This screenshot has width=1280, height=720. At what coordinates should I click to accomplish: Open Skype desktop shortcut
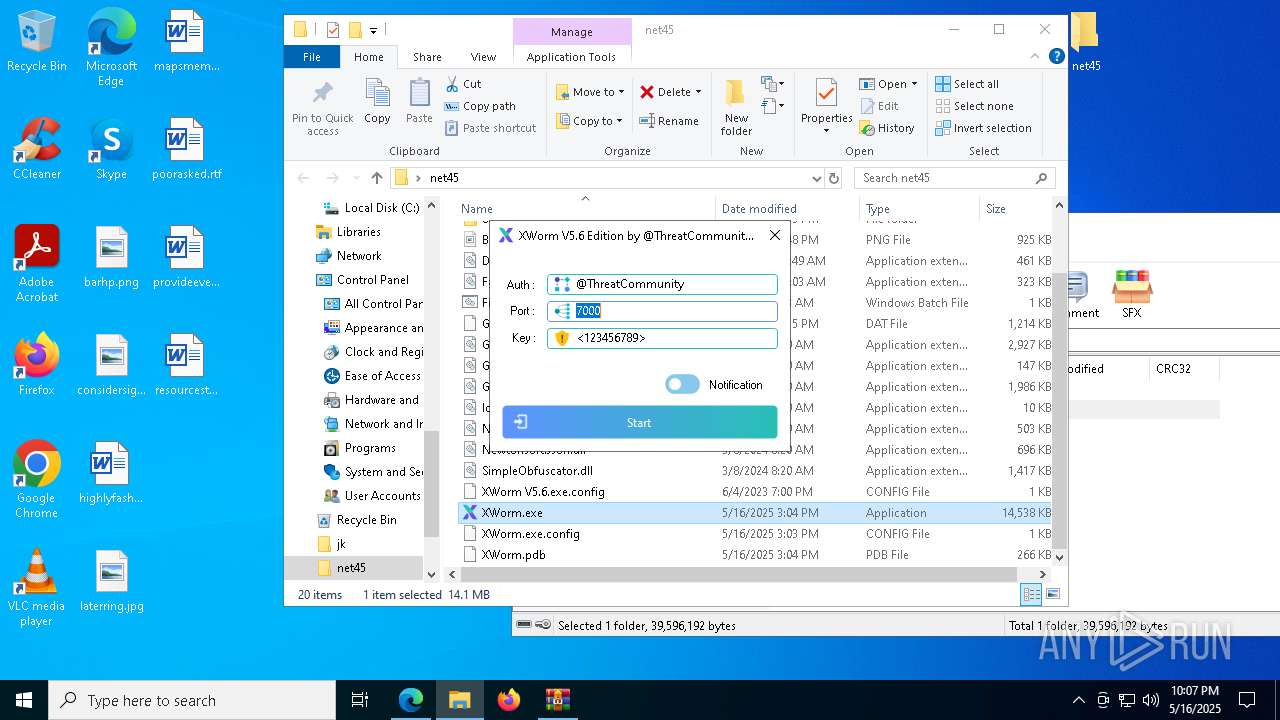point(111,149)
